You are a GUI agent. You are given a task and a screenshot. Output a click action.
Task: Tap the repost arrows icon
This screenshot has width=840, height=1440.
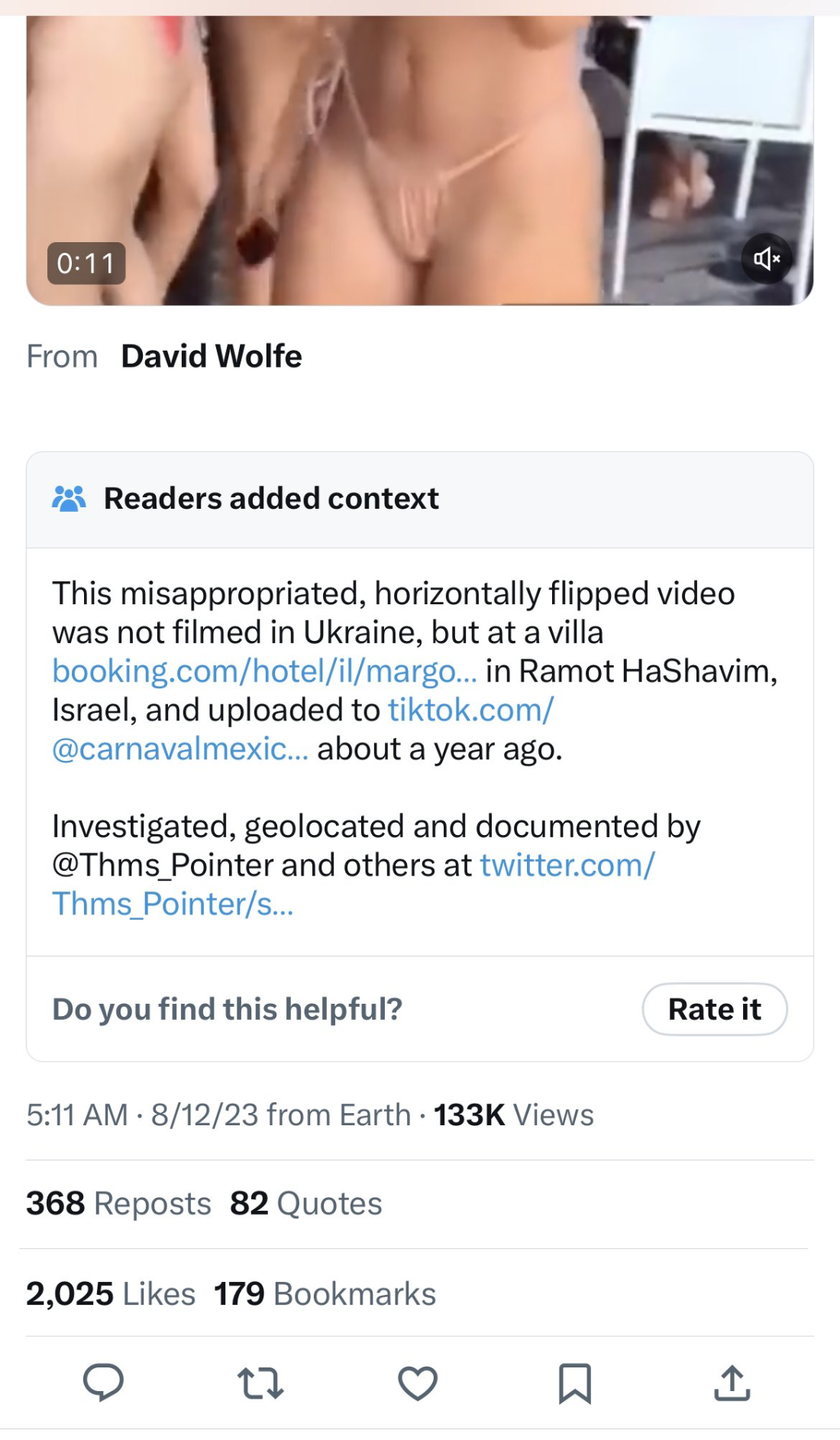click(260, 1383)
